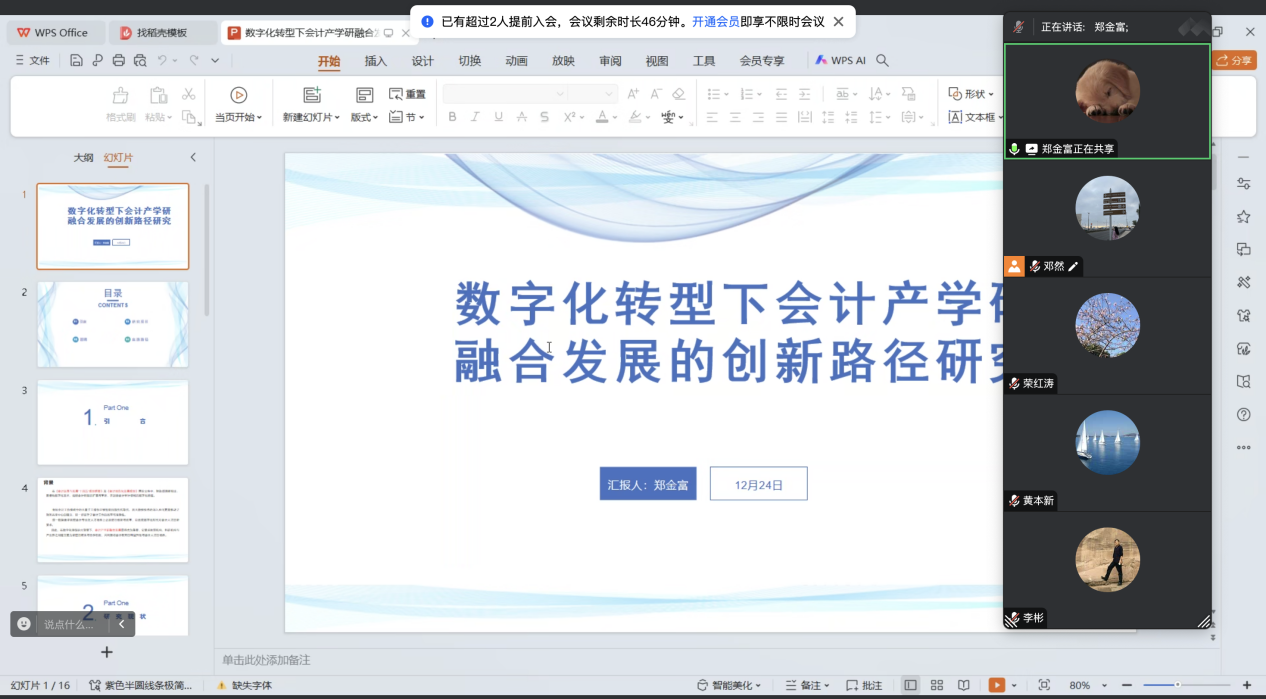Screen dimensions: 1266x699
Task: Click the print icon in quick toolbar
Action: click(x=119, y=61)
